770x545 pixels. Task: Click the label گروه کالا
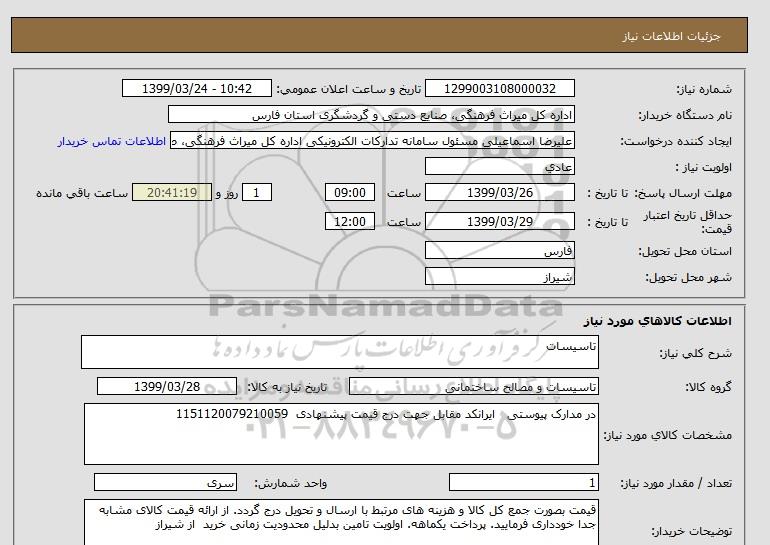(x=709, y=387)
